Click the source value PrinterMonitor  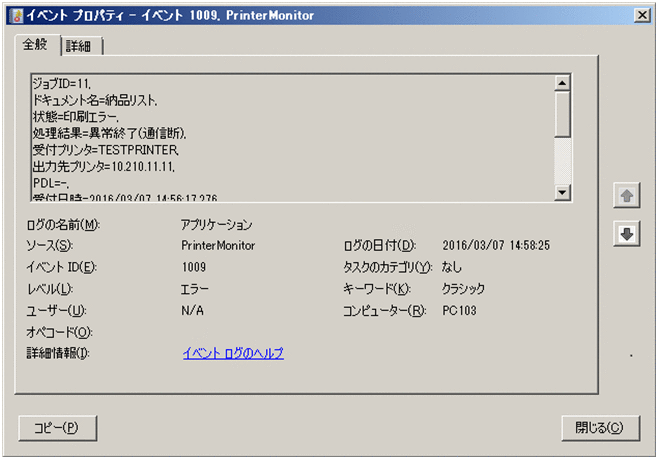218,245
